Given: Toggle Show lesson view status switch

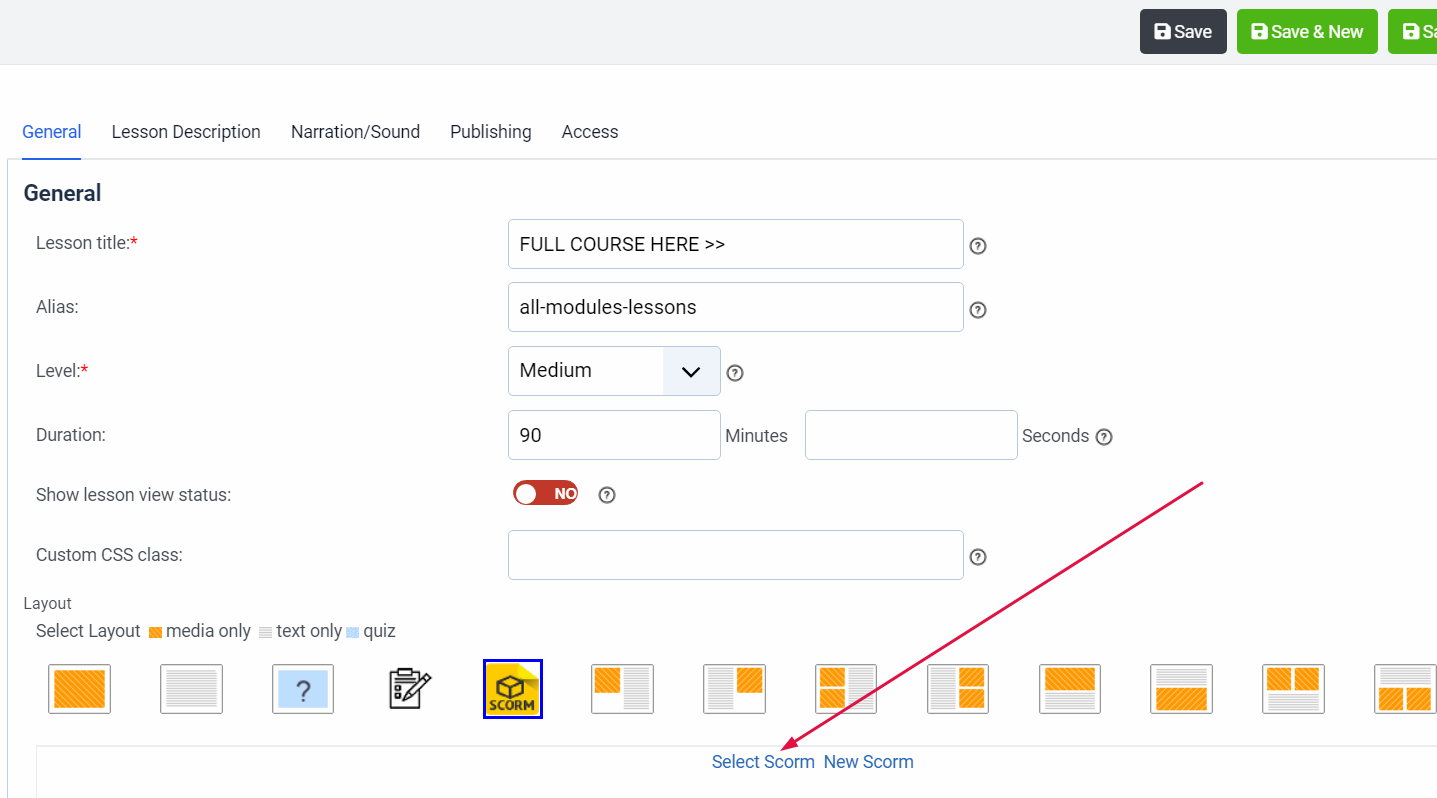Looking at the screenshot, I should [x=545, y=493].
